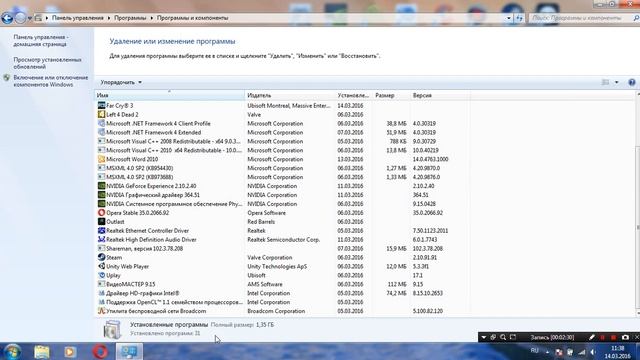This screenshot has height=360, width=640.
Task: Pause the screen recording
Action: click(x=602, y=337)
